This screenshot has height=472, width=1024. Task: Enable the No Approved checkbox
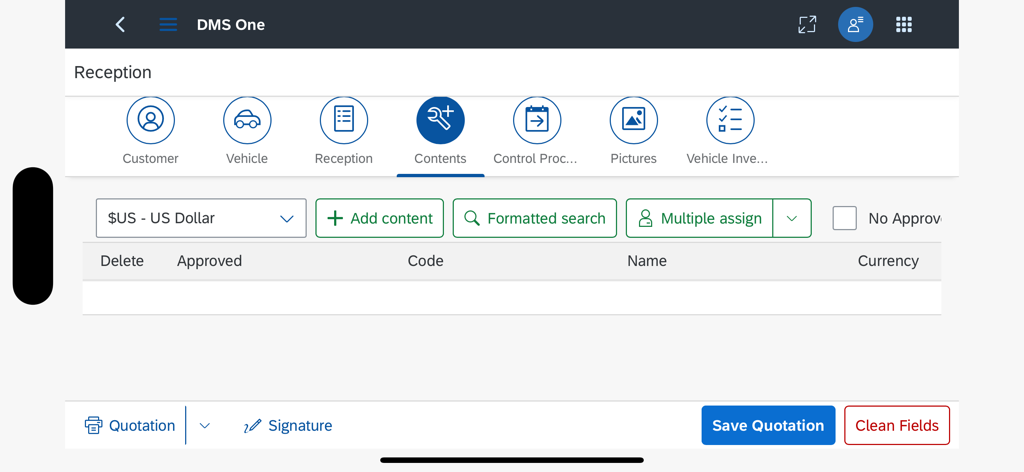pyautogui.click(x=845, y=218)
